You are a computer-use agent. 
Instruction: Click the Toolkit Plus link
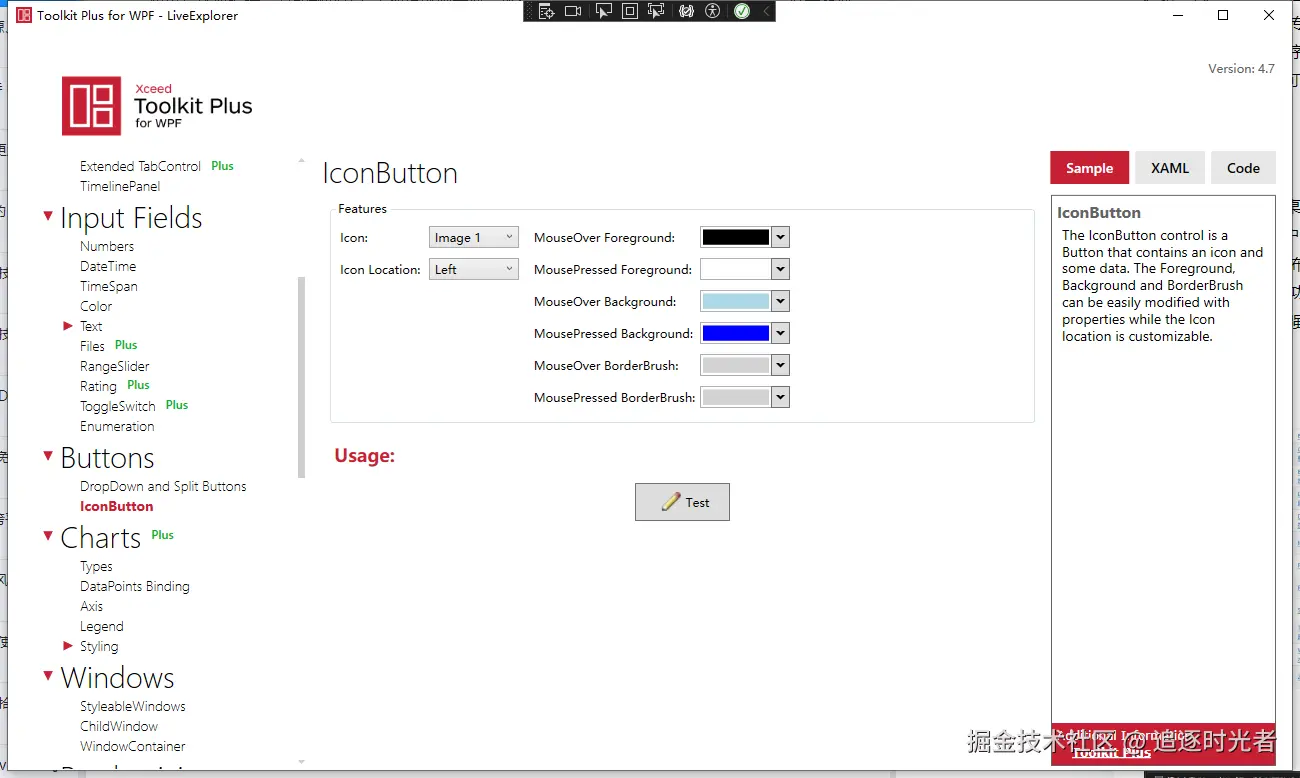1112,752
